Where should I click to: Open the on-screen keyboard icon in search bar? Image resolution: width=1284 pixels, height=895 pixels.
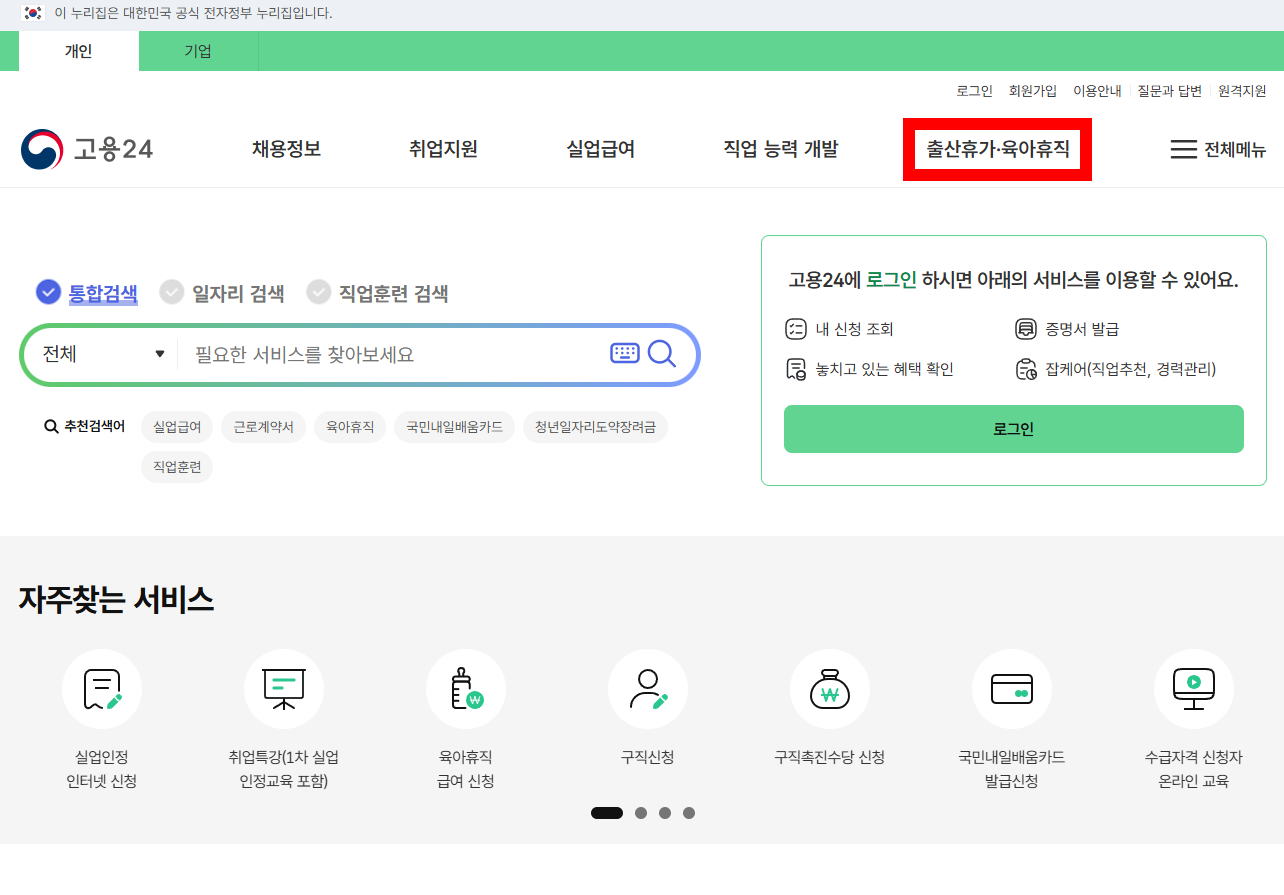[624, 355]
